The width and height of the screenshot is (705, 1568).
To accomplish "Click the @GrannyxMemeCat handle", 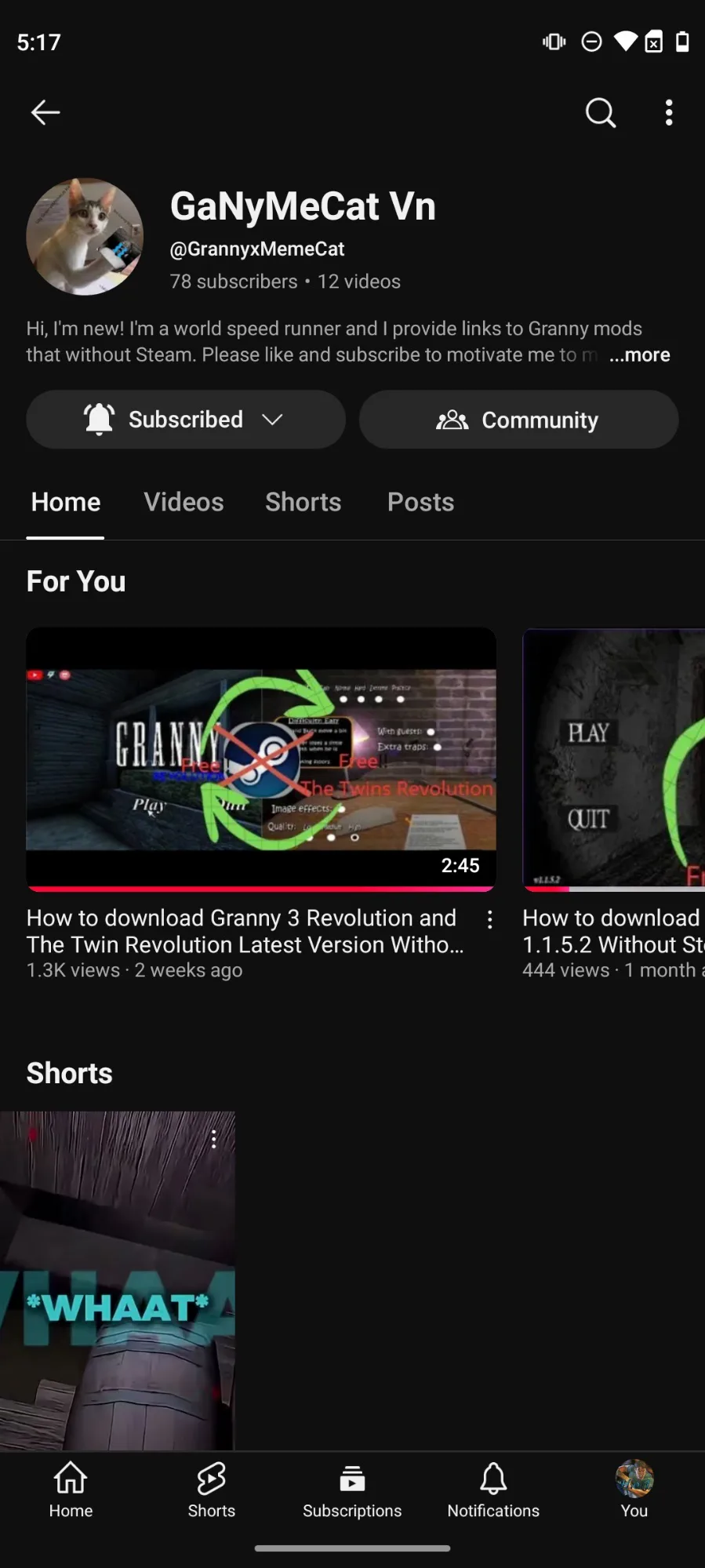I will pyautogui.click(x=257, y=249).
